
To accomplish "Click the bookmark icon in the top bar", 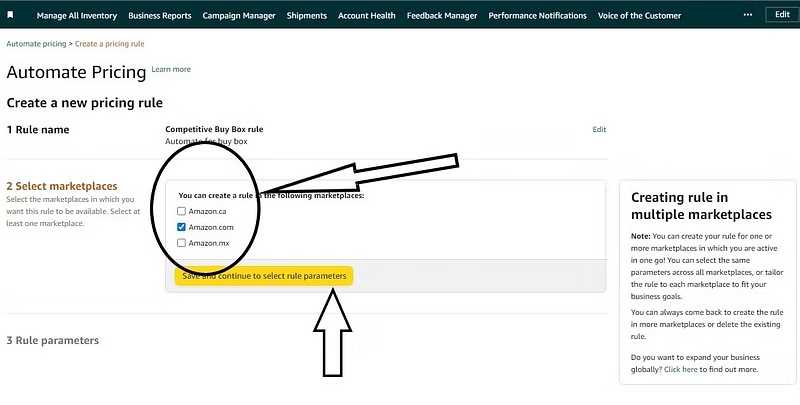I will (x=10, y=15).
